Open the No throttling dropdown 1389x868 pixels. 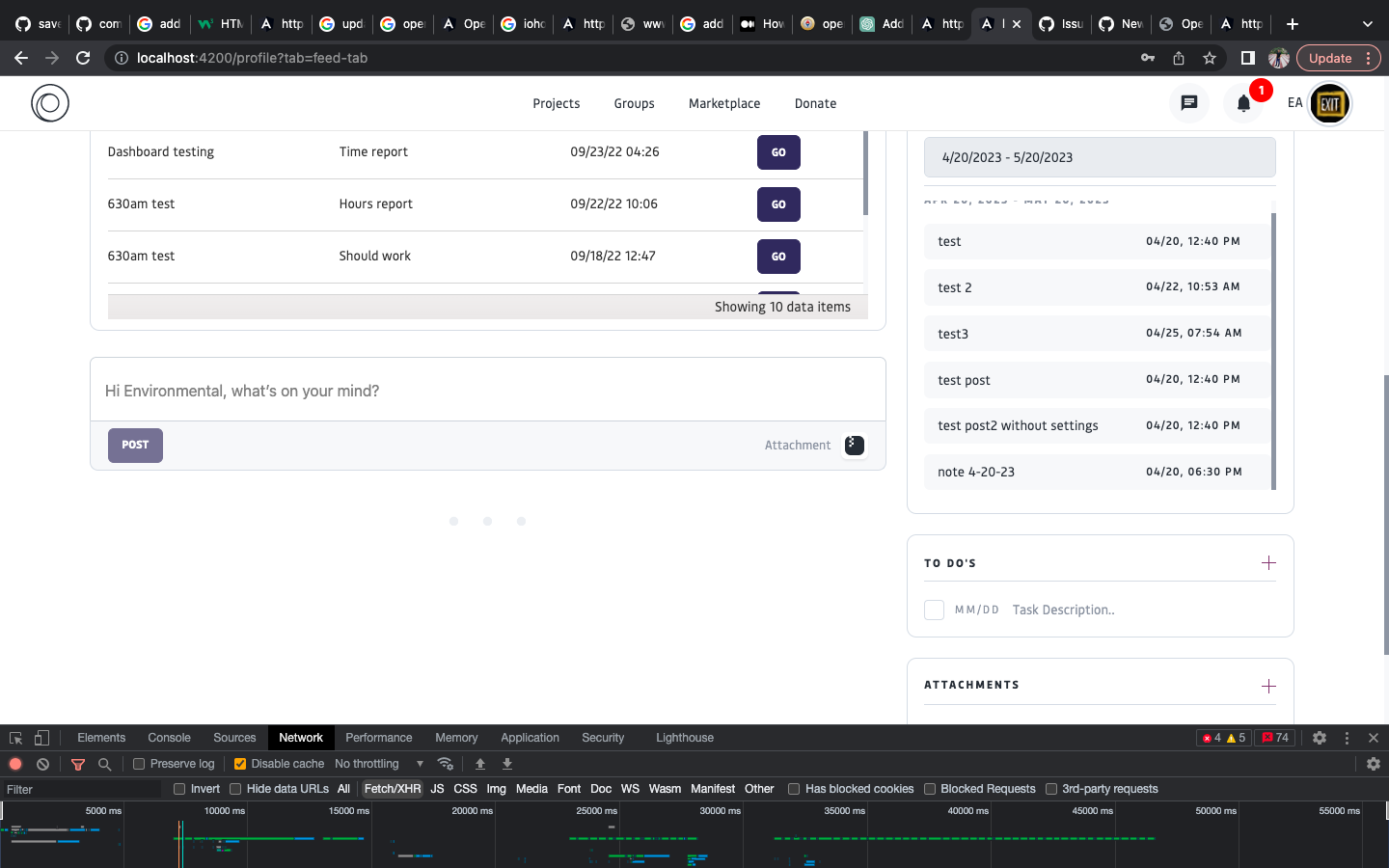[x=378, y=764]
